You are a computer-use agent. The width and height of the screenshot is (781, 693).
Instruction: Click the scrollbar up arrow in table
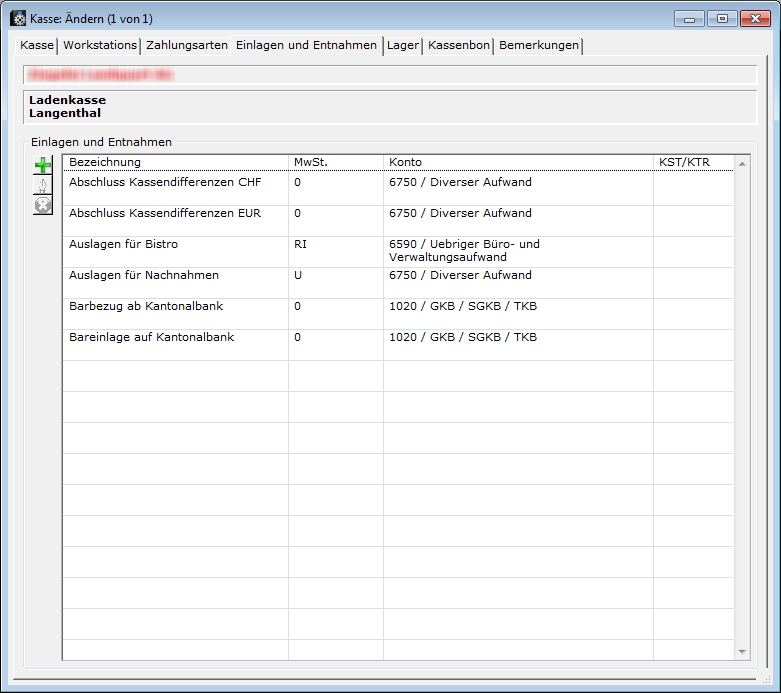click(x=742, y=163)
